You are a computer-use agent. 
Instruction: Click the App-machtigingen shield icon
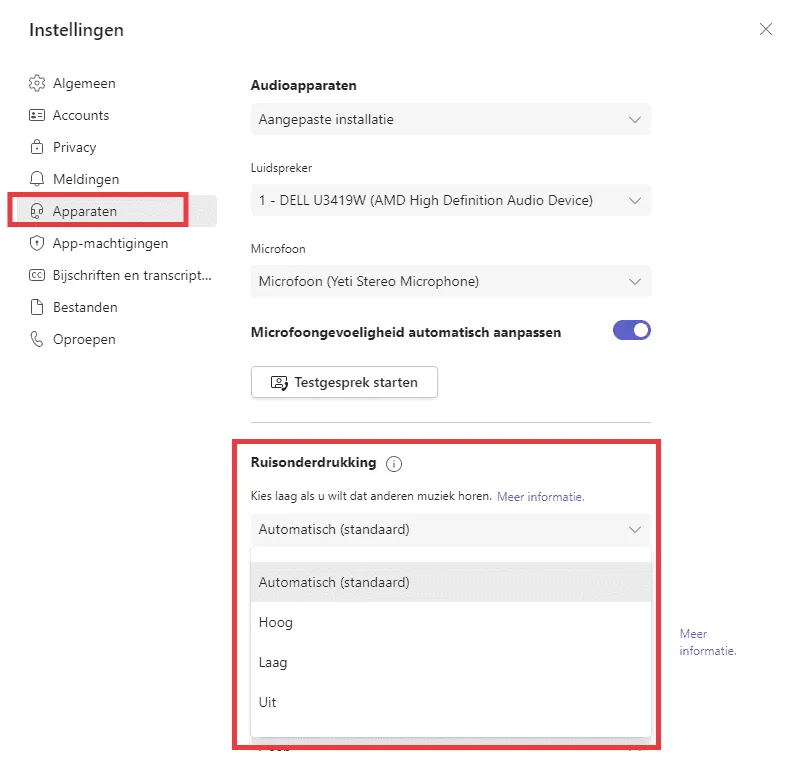[x=37, y=243]
